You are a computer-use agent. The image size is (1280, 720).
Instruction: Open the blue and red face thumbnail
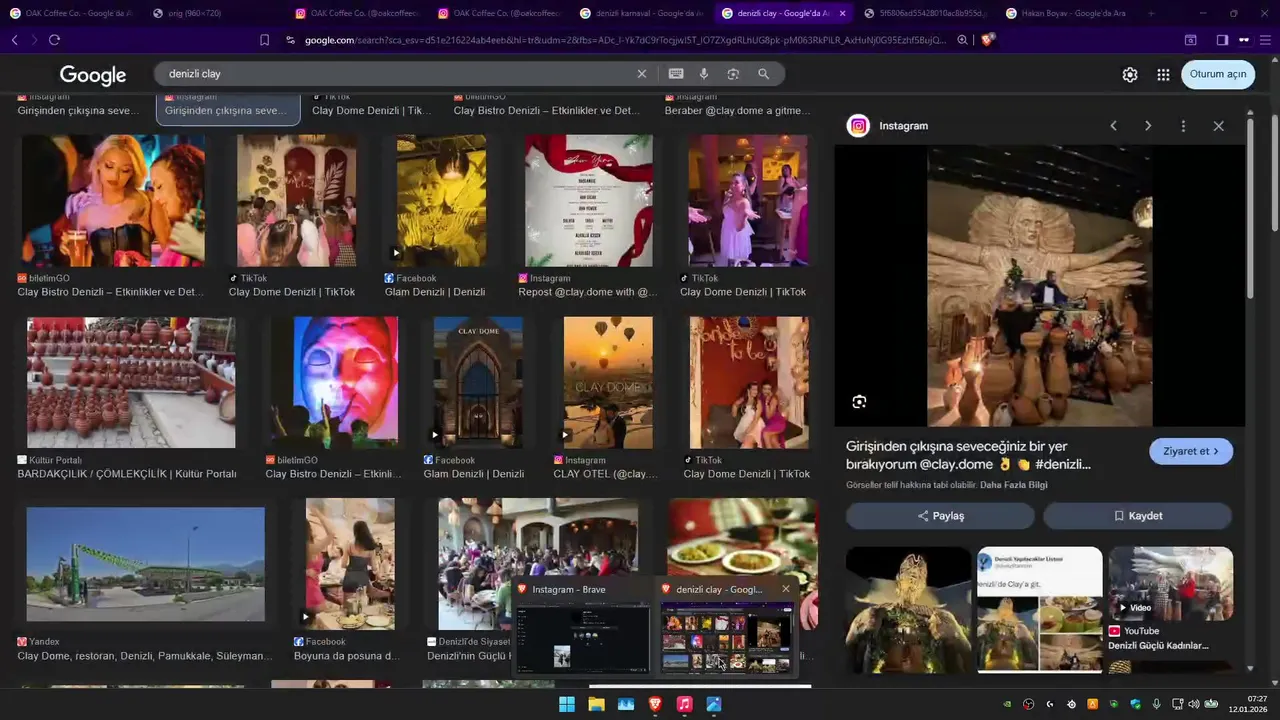tap(347, 383)
